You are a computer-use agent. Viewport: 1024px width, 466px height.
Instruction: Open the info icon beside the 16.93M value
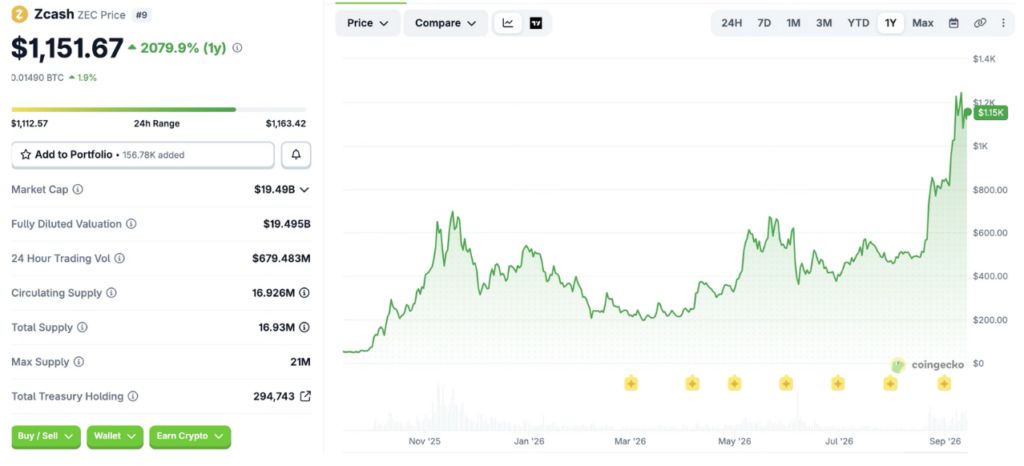click(x=304, y=328)
